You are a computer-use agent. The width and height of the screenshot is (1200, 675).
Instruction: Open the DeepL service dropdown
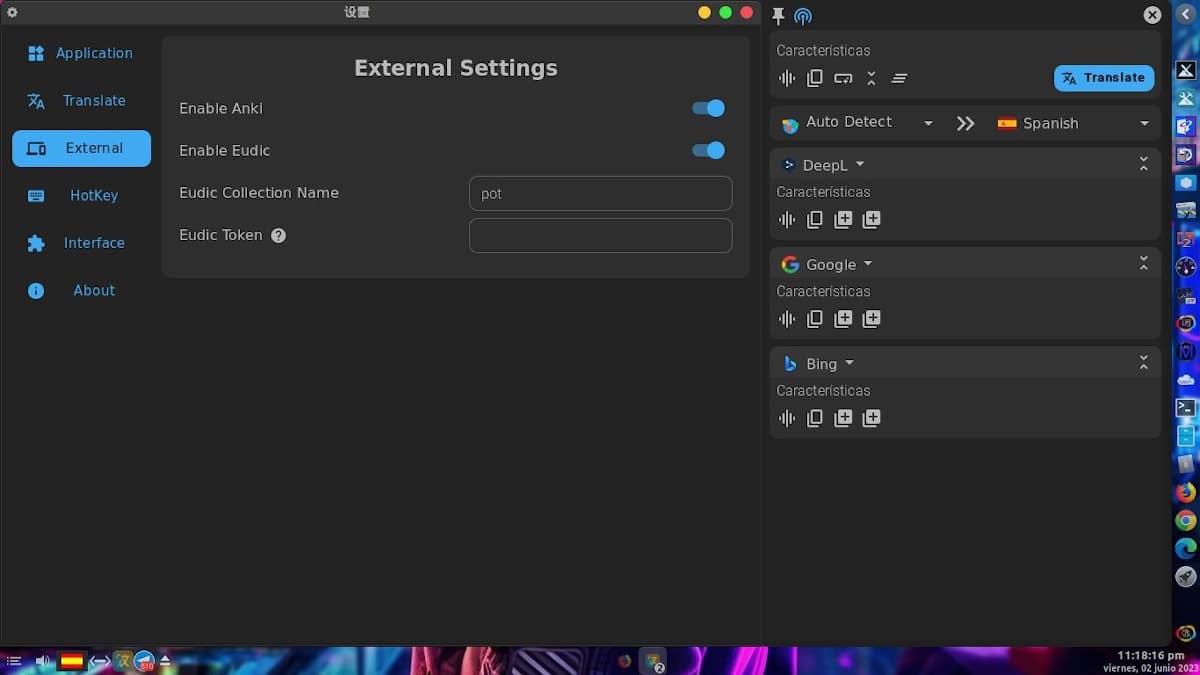[x=824, y=165]
